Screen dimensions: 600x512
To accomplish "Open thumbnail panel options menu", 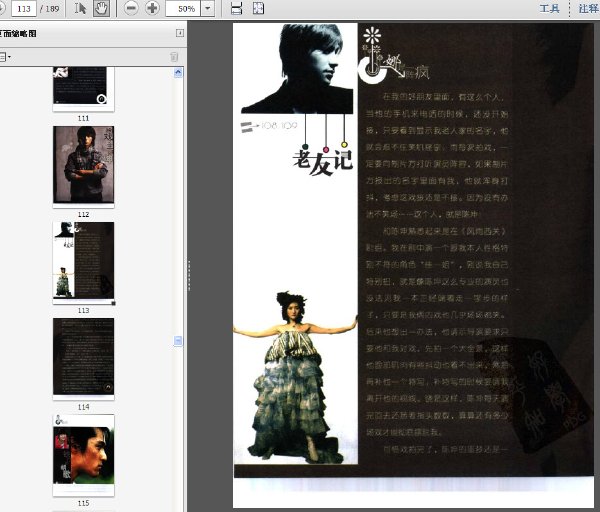I will [x=5, y=57].
